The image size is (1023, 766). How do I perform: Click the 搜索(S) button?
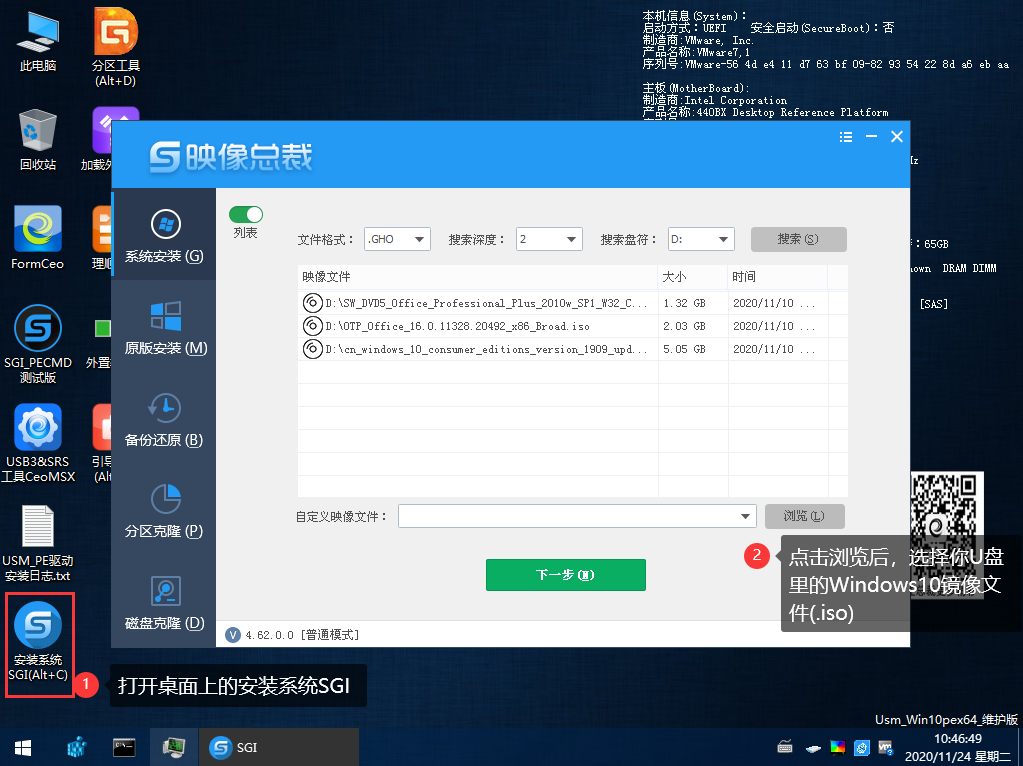pos(799,239)
